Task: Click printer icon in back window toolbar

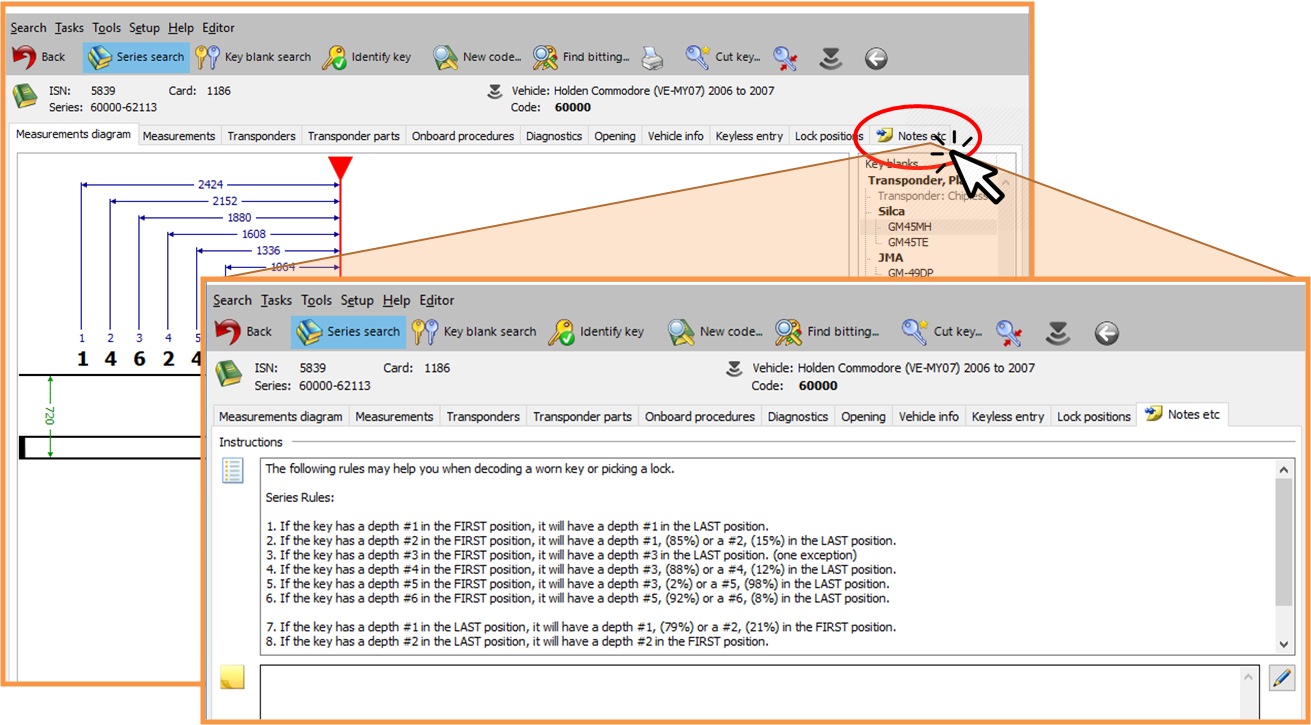Action: [x=652, y=58]
